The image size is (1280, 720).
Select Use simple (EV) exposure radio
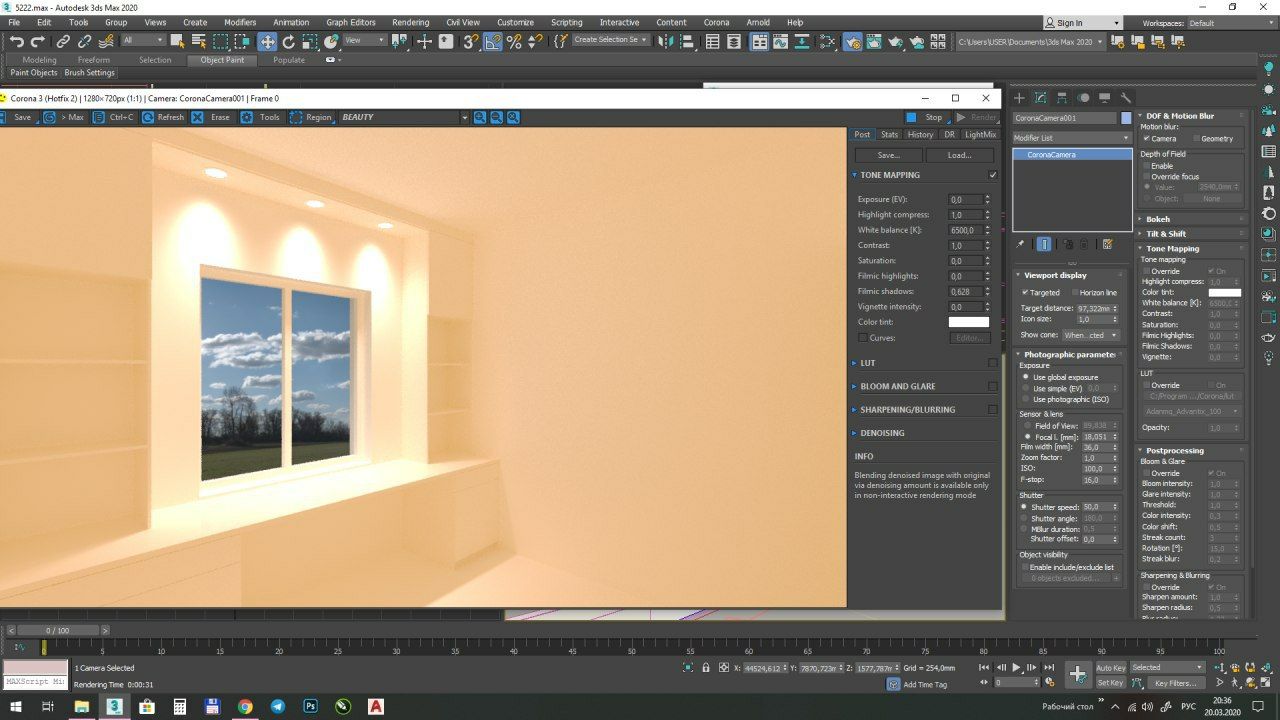point(1026,388)
